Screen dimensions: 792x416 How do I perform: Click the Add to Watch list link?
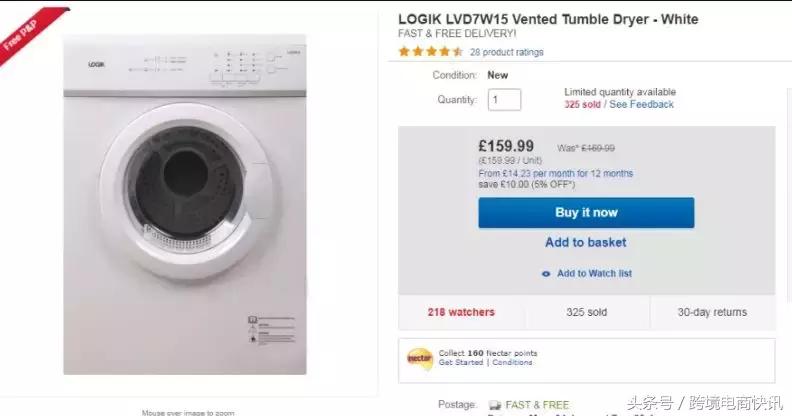pyautogui.click(x=594, y=274)
